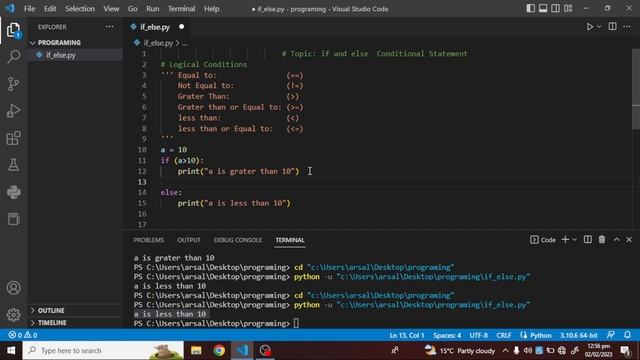Viewport: 640px width, 360px height.
Task: Open Explorer Views and More Actions ellipsis
Action: coord(110,27)
